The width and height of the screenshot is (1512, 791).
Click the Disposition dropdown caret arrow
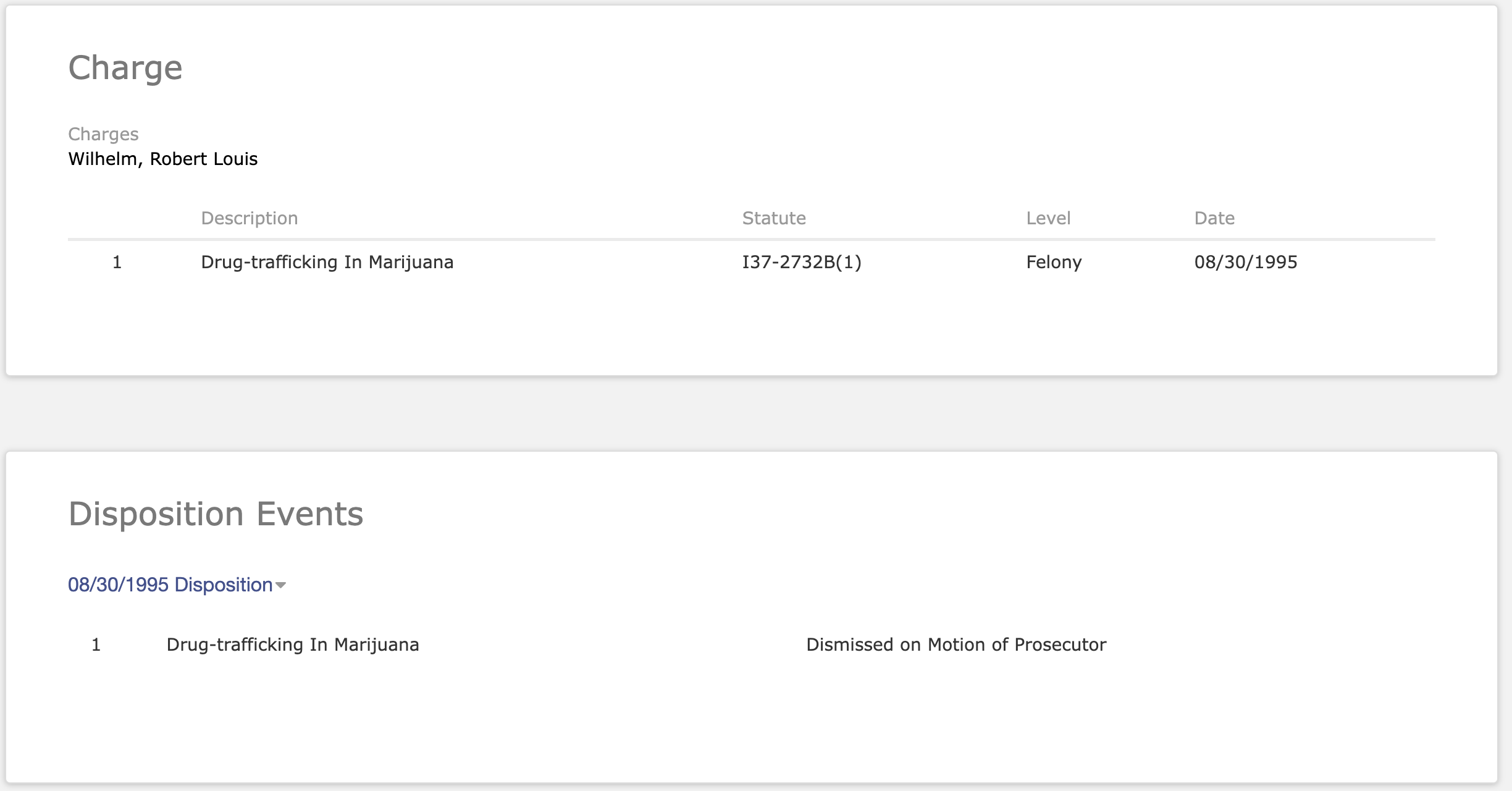pyautogui.click(x=281, y=585)
